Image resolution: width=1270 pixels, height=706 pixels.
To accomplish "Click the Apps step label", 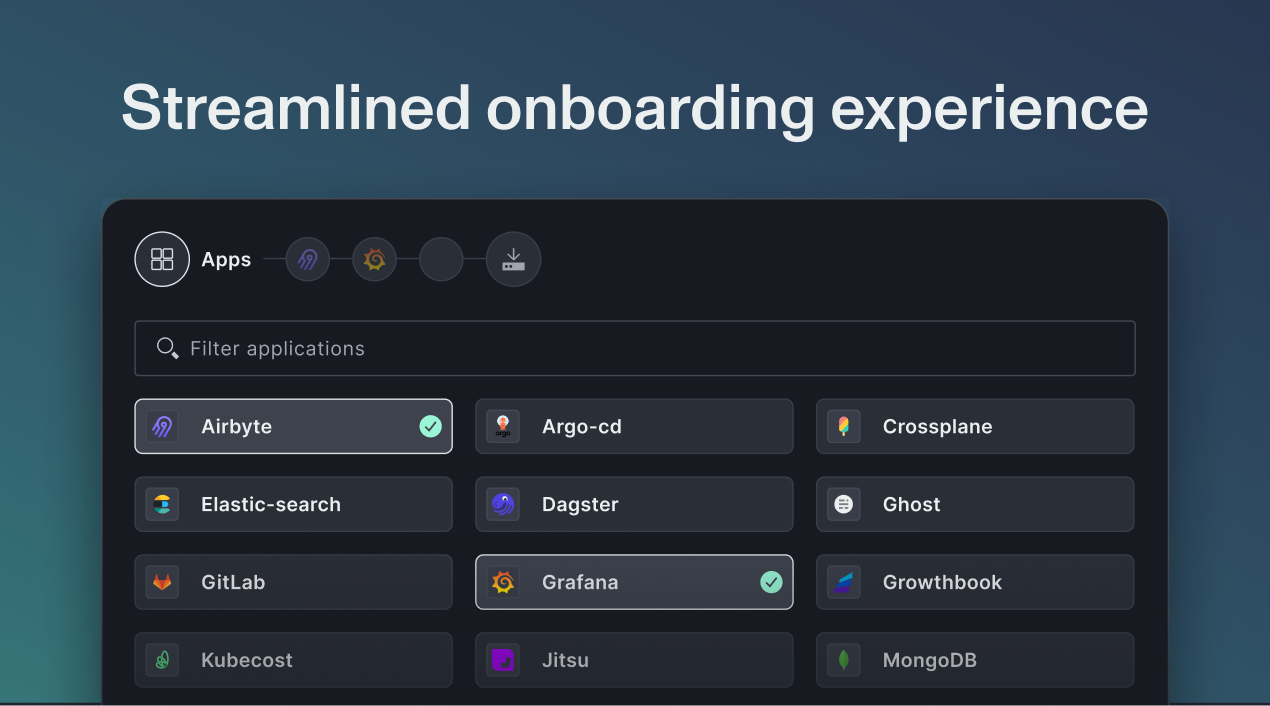I will pos(226,259).
